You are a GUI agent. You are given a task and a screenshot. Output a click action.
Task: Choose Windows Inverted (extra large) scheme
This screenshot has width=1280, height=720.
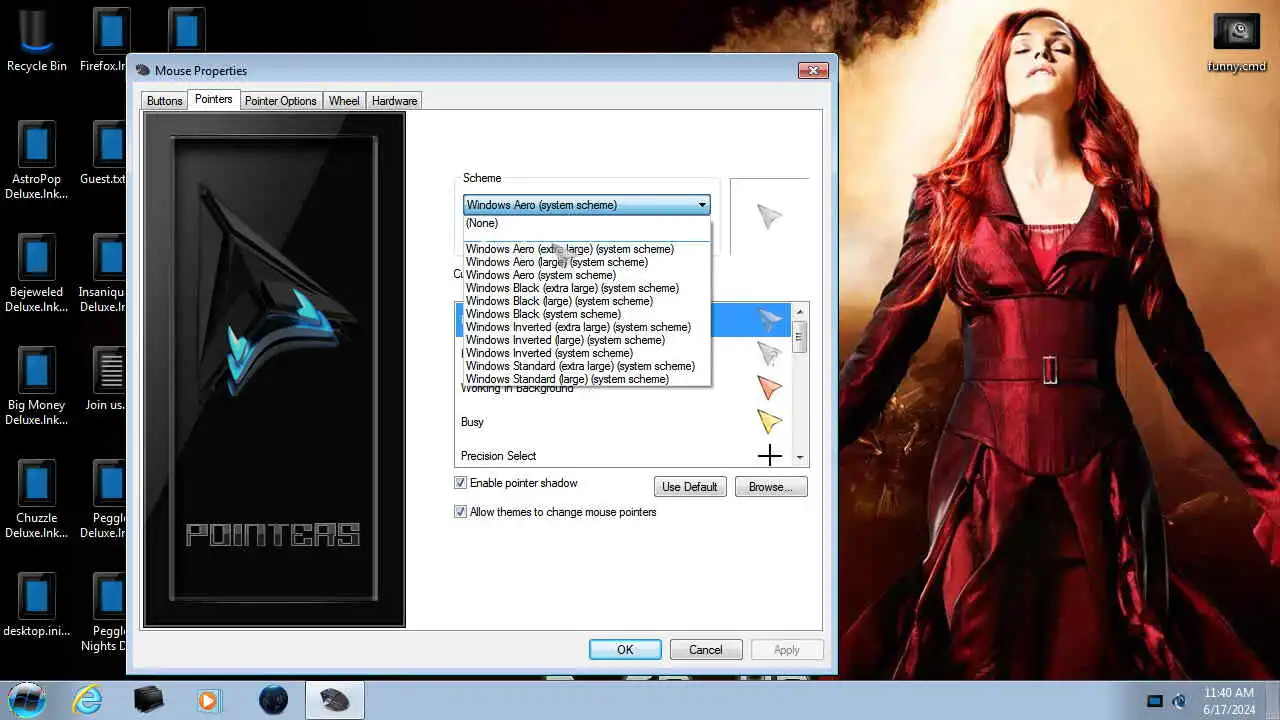587,327
